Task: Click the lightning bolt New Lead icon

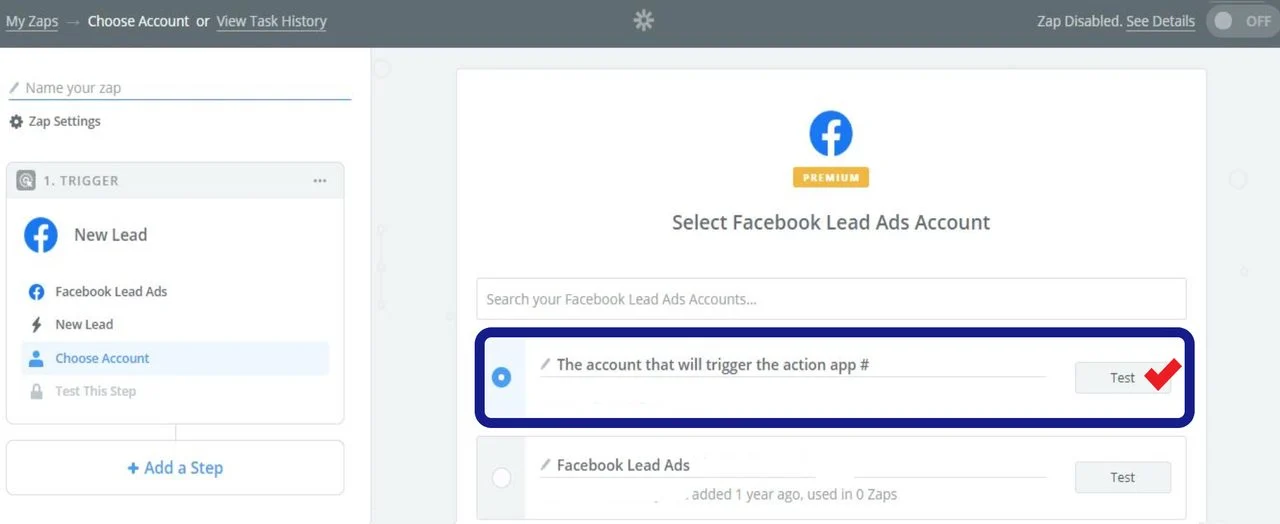Action: (37, 325)
